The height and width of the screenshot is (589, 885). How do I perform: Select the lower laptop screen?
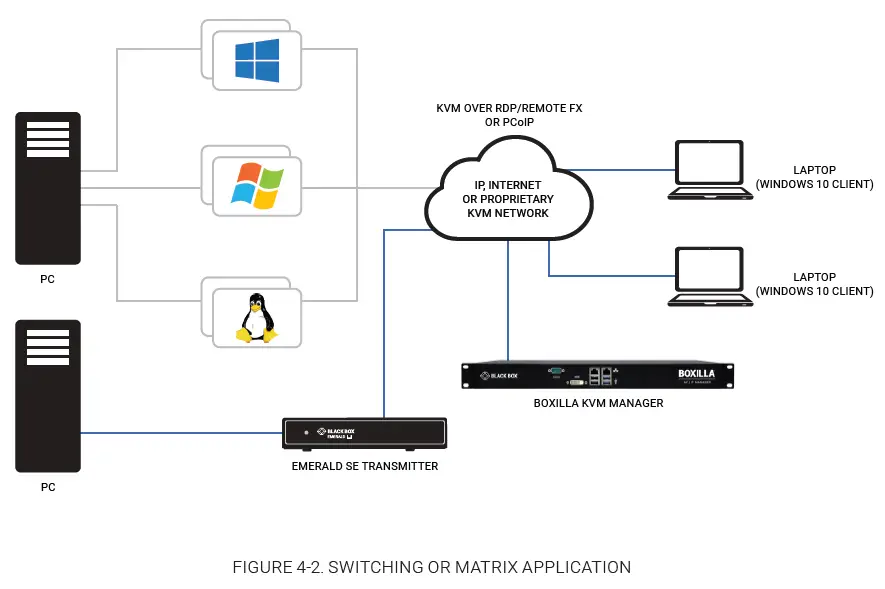point(709,268)
